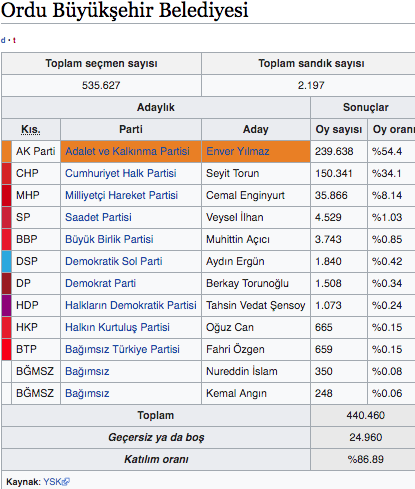This screenshot has width=415, height=489.
Task: Click the AK Parti orange color swatch
Action: coord(7,151)
